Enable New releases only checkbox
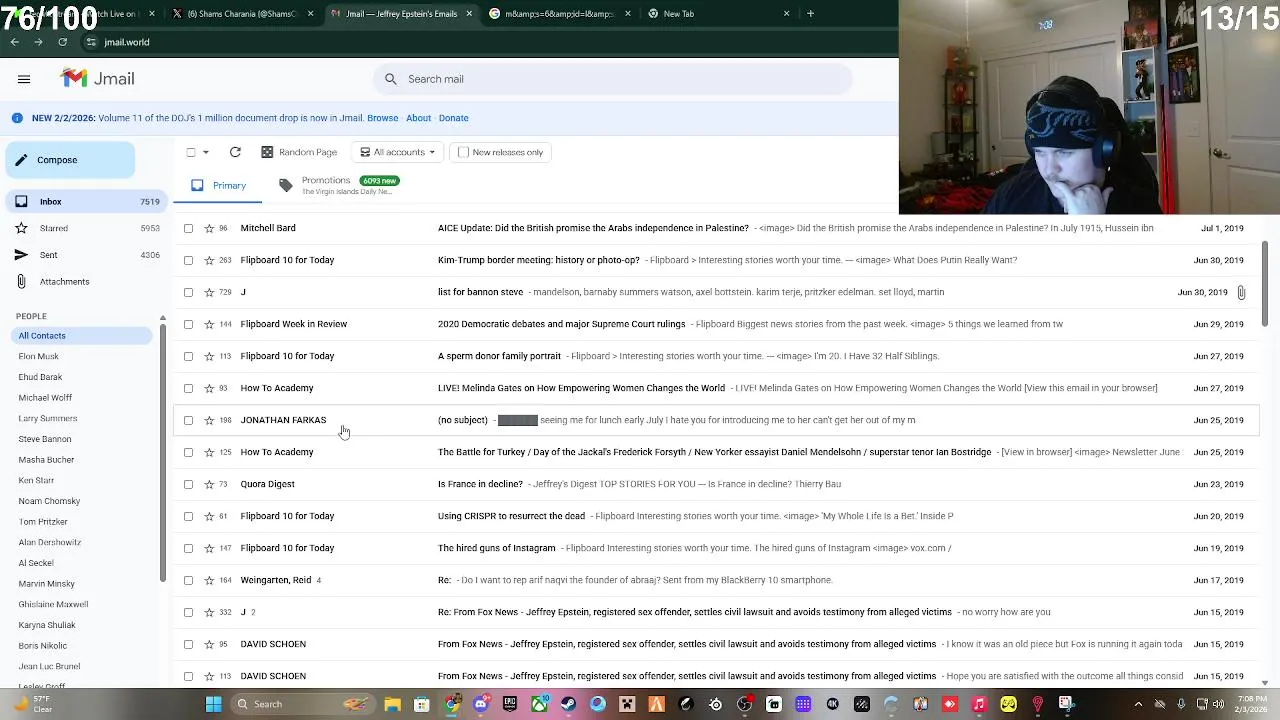 click(463, 152)
